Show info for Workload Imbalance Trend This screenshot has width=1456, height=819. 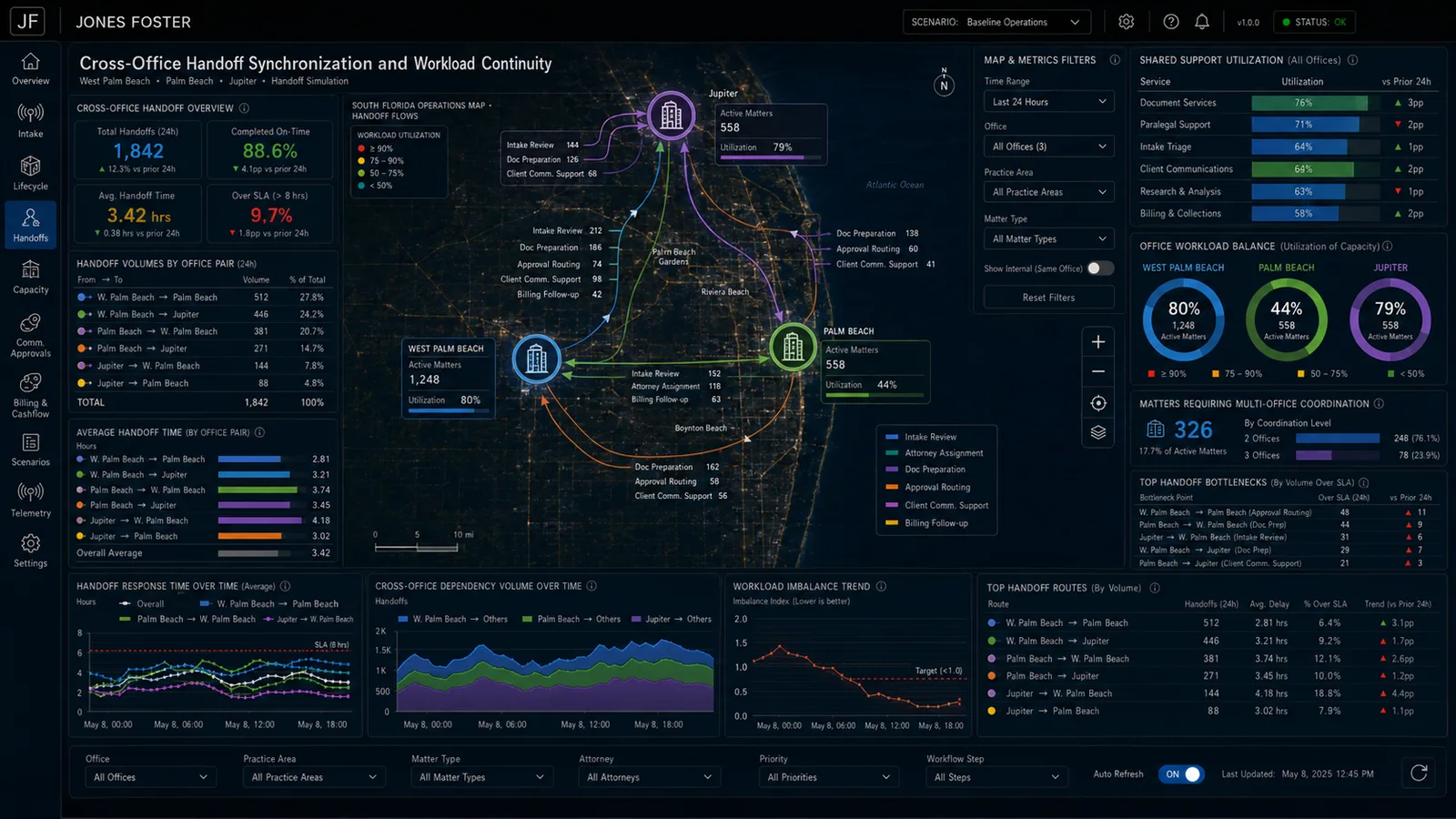pyautogui.click(x=881, y=587)
